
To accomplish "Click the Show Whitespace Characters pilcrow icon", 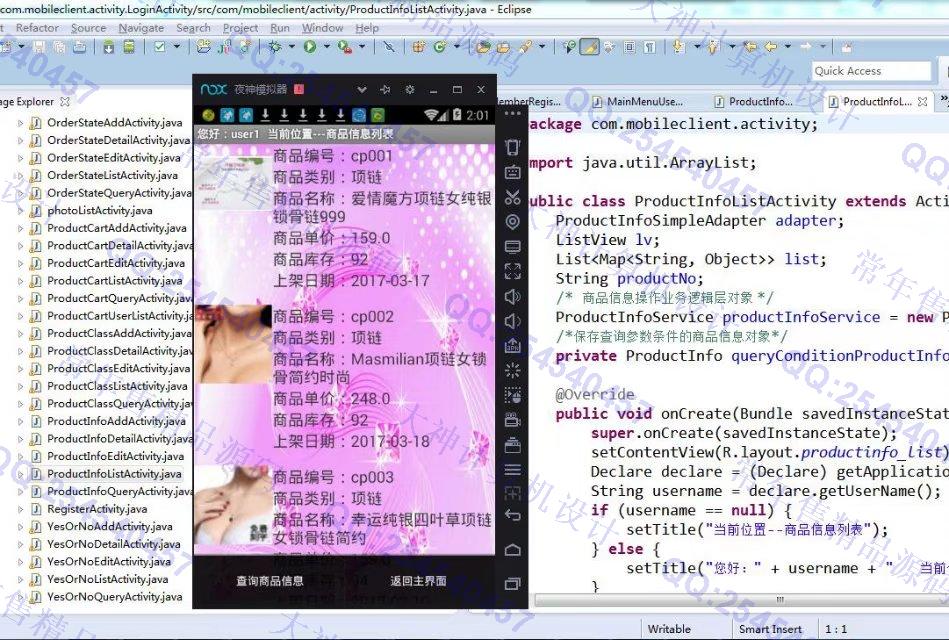I will (649, 47).
